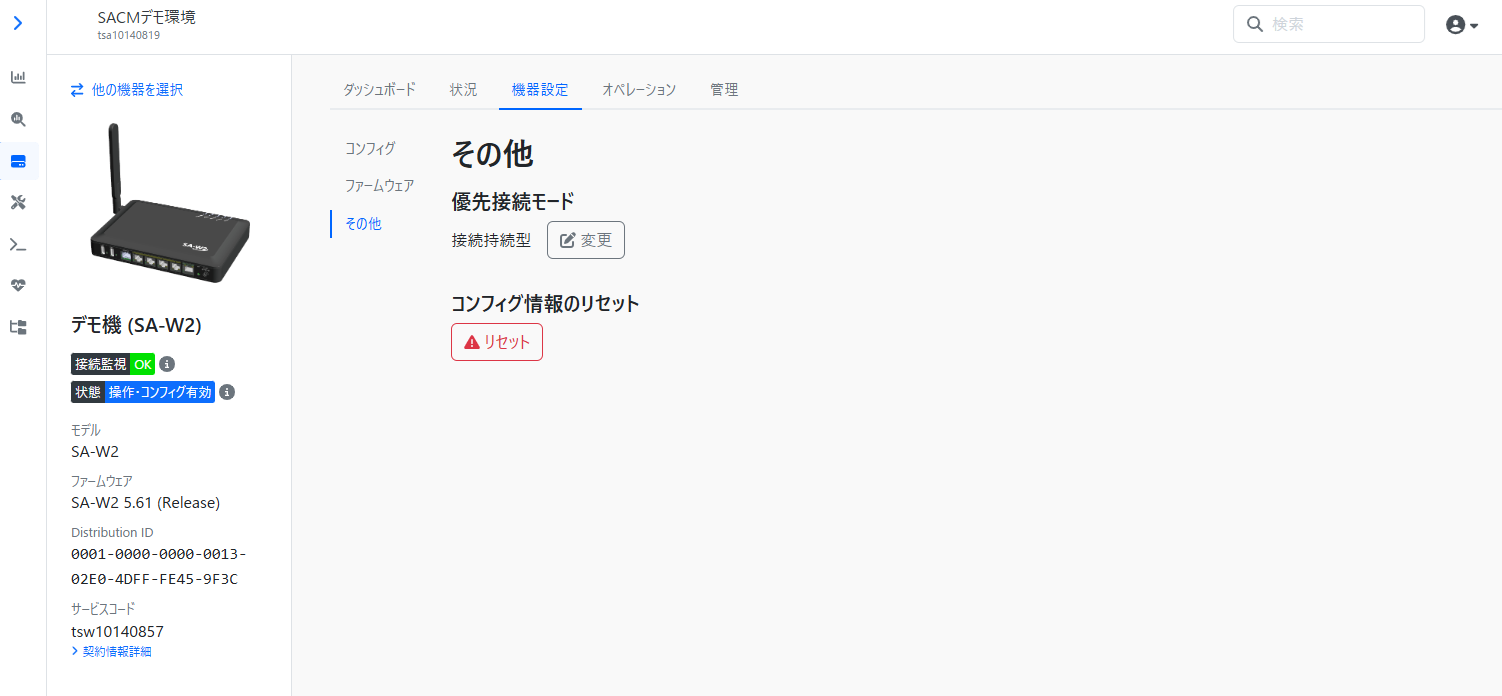Select the 管理 tab
This screenshot has height=696, width=1502.
pos(724,90)
